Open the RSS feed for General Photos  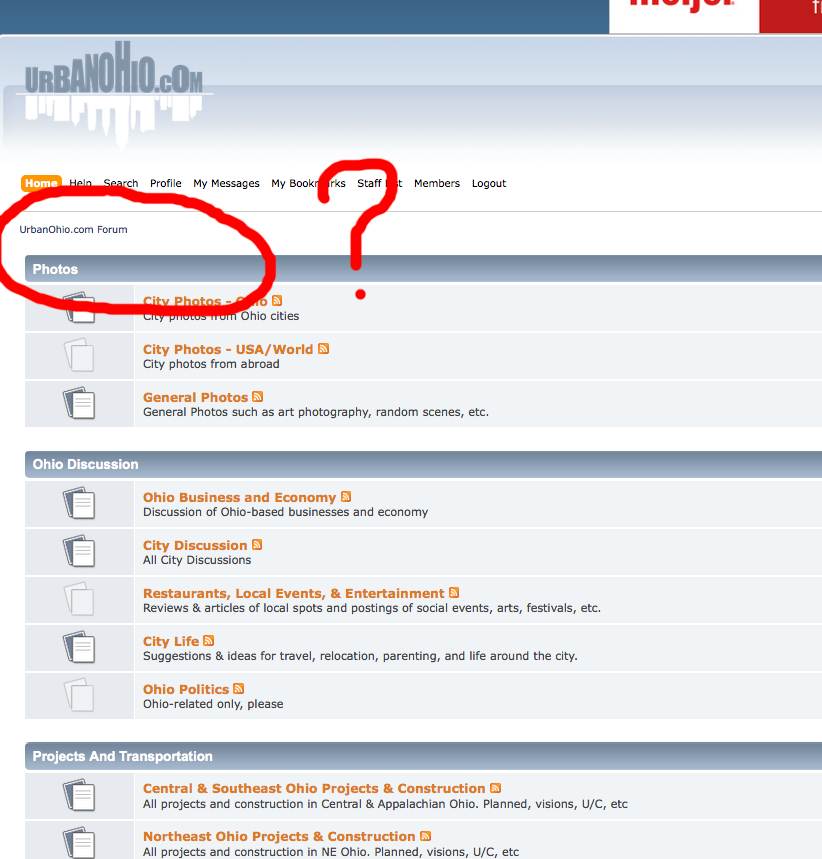click(x=258, y=397)
